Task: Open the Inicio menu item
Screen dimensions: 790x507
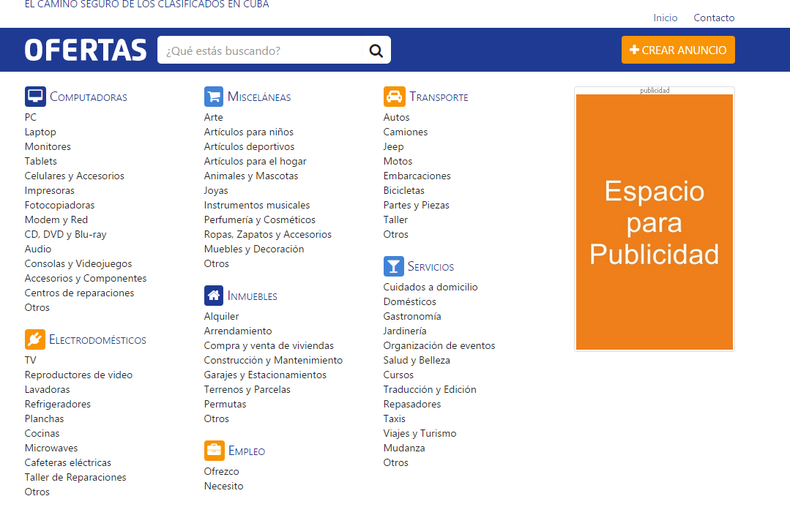Action: (x=665, y=18)
